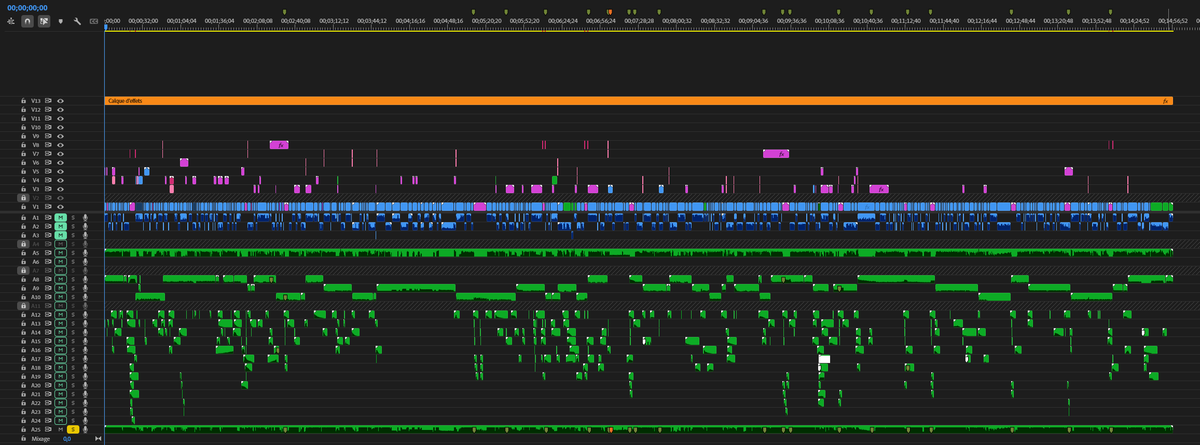Click the playhead timecode 00;00;00;00
This screenshot has height=445, width=1200.
[x=27, y=7]
